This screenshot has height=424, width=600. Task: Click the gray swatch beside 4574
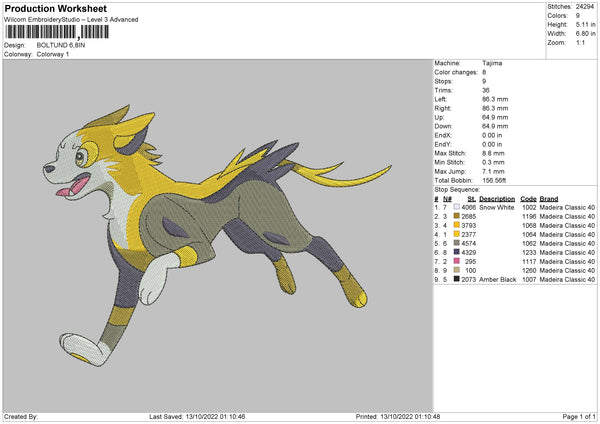(x=457, y=243)
